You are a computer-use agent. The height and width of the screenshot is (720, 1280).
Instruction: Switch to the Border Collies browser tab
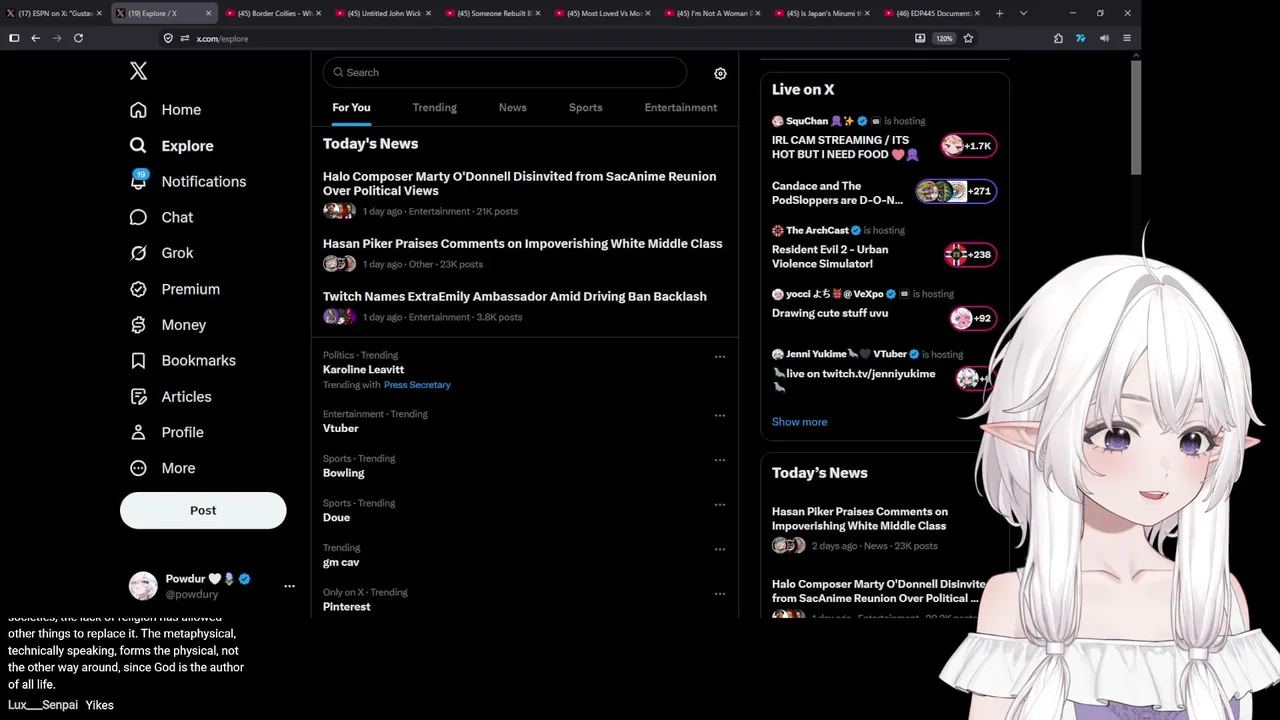click(274, 13)
